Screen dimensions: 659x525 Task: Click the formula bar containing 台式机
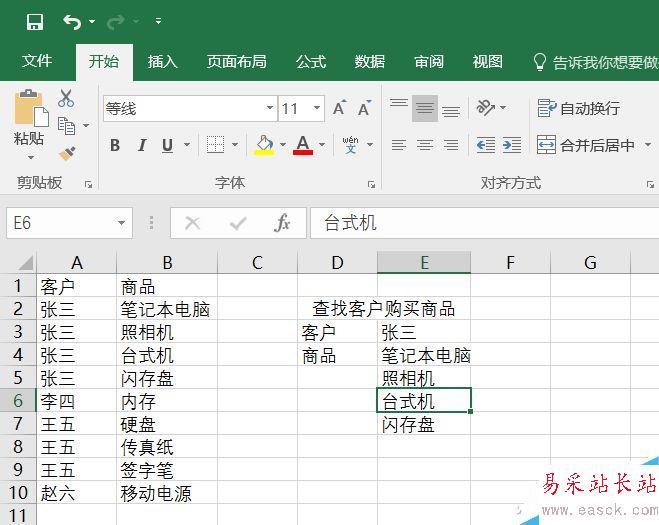click(485, 223)
